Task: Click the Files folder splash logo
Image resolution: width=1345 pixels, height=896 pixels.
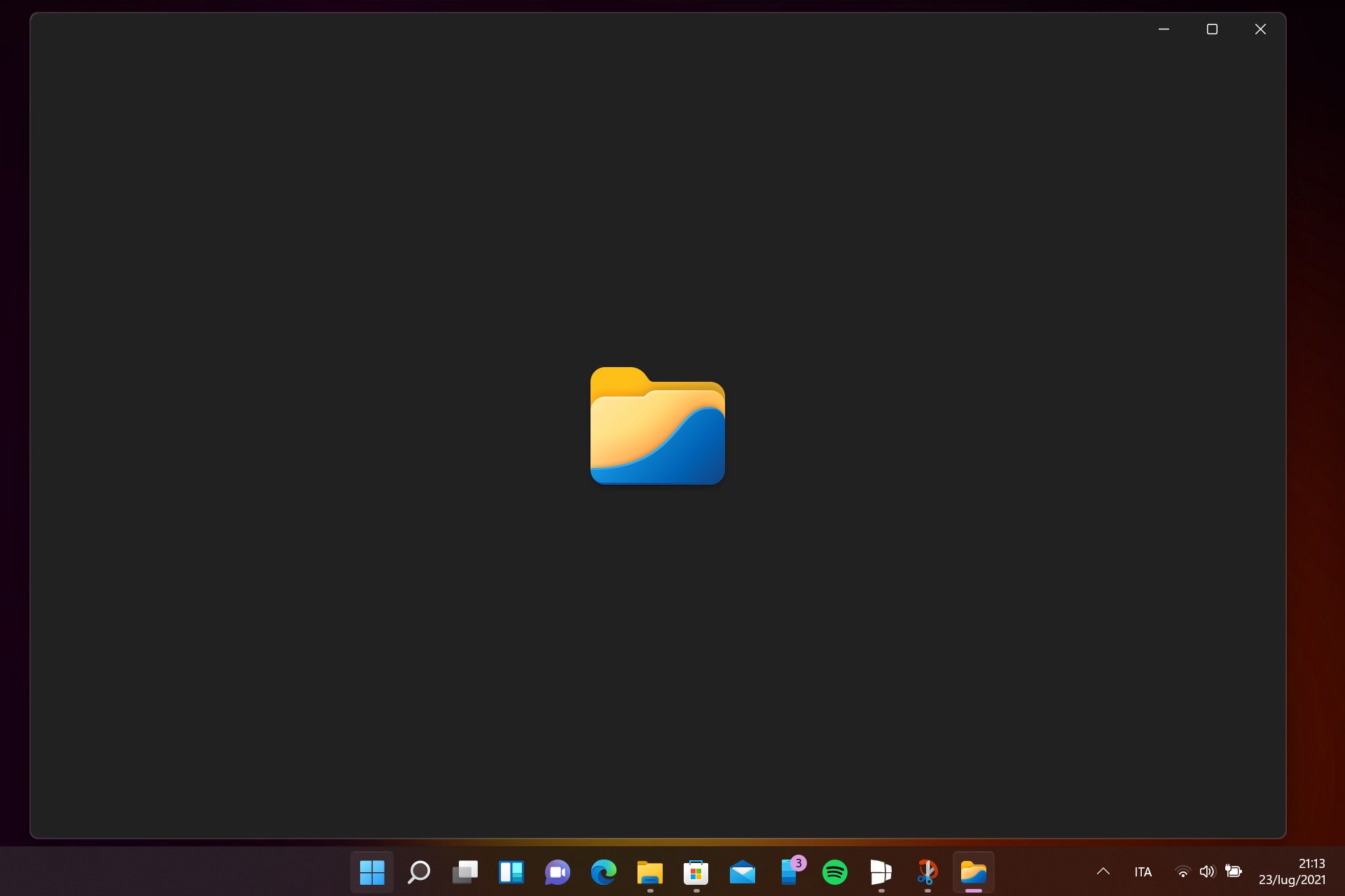Action: pyautogui.click(x=657, y=425)
